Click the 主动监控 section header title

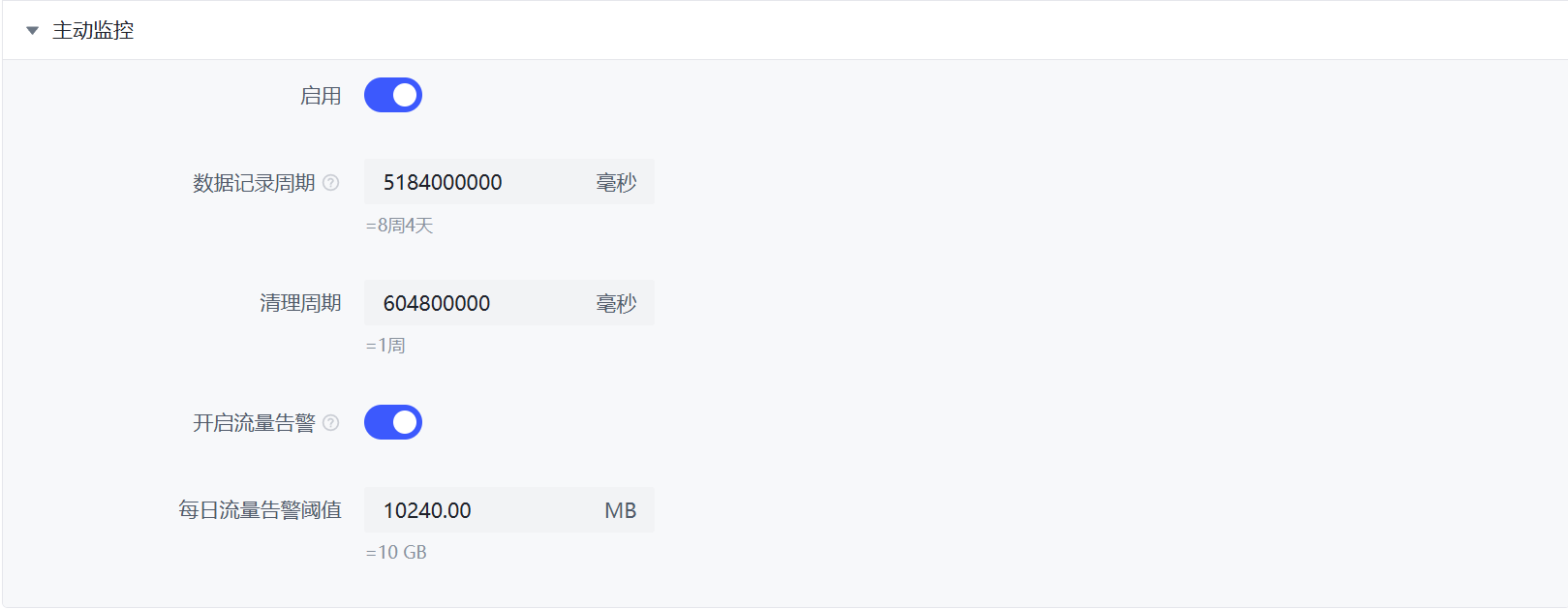tap(93, 31)
